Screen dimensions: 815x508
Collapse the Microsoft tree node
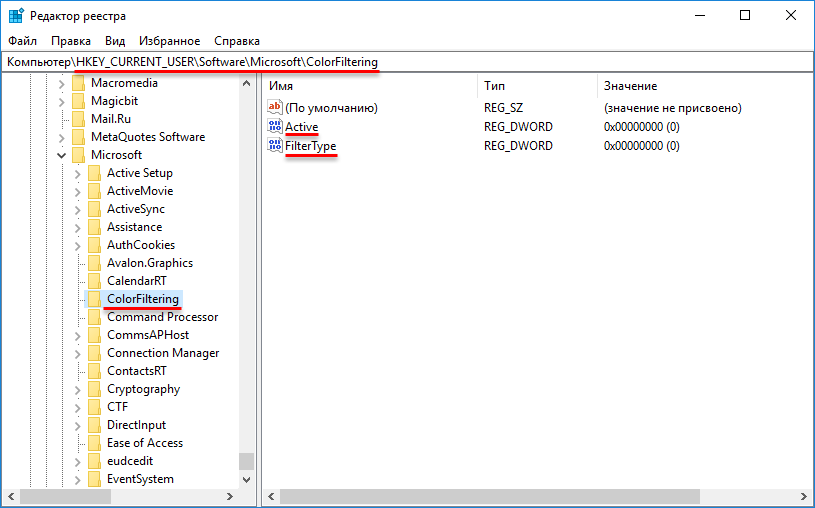(62, 155)
